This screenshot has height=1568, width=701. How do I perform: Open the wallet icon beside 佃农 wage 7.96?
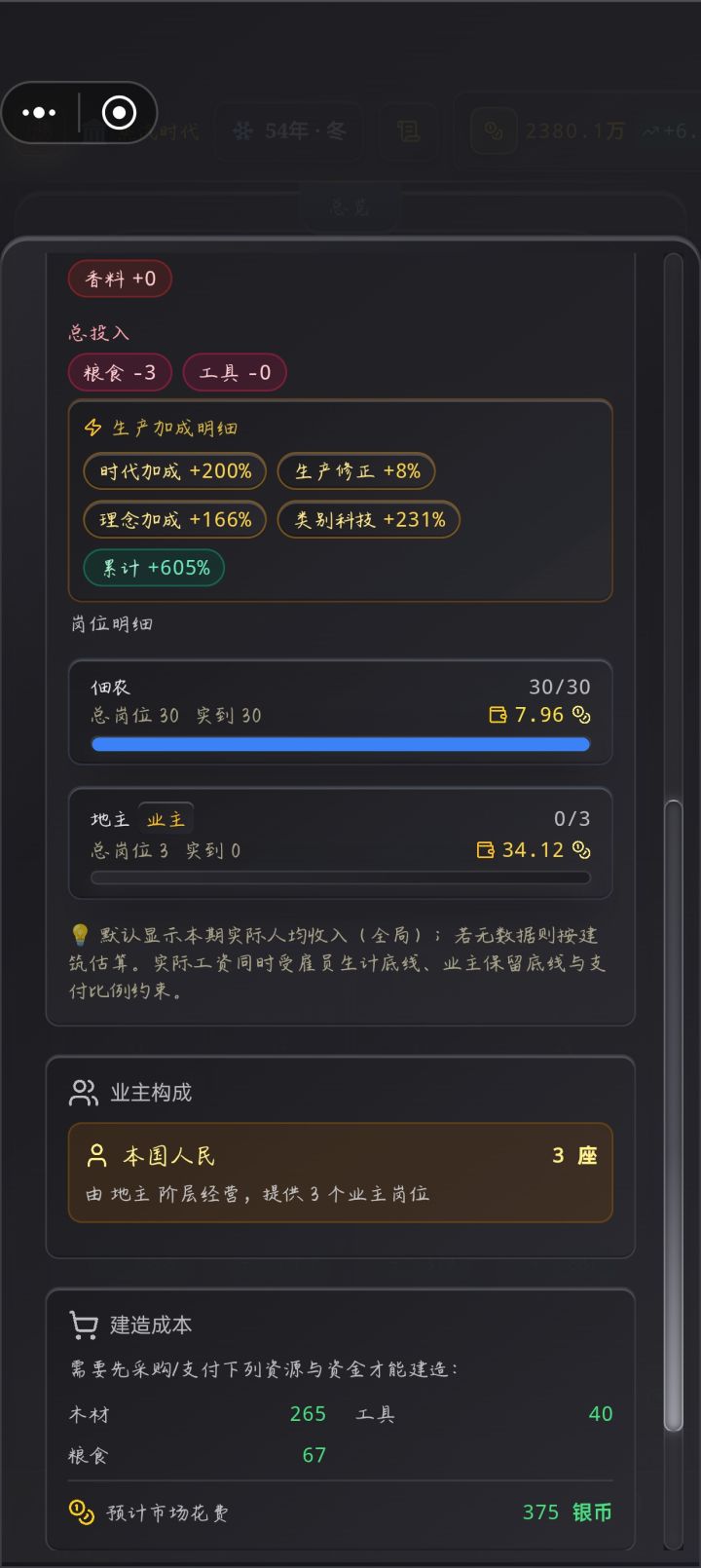tap(498, 714)
